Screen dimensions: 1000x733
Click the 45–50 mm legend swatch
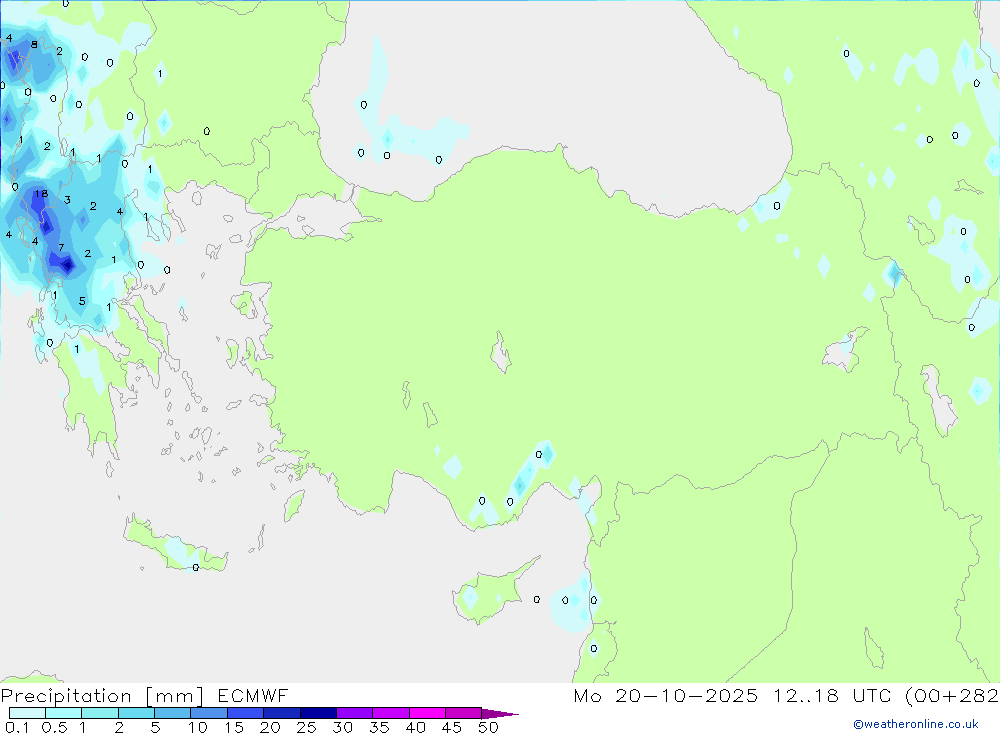(463, 713)
